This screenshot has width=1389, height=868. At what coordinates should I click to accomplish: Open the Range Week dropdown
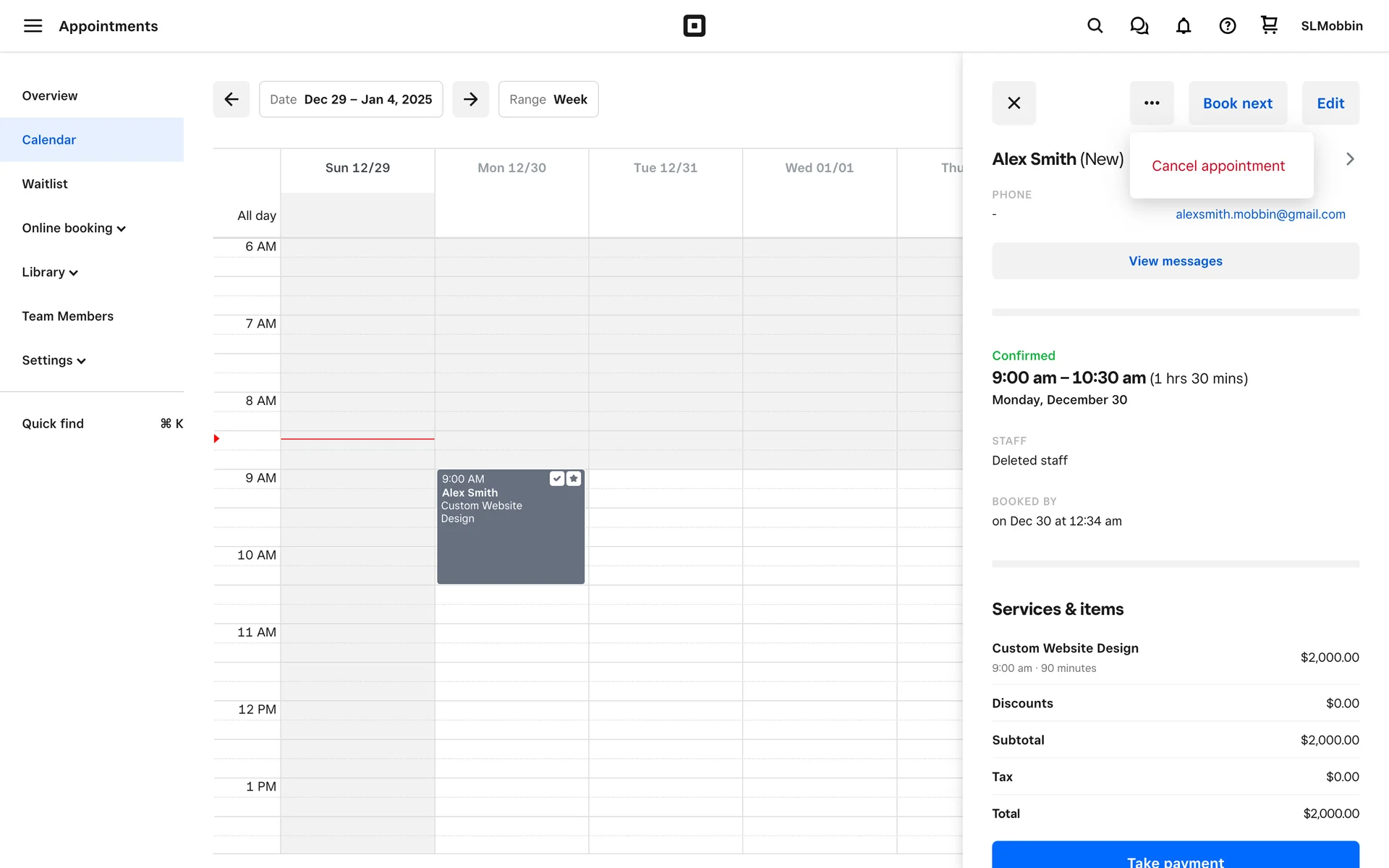click(x=548, y=99)
